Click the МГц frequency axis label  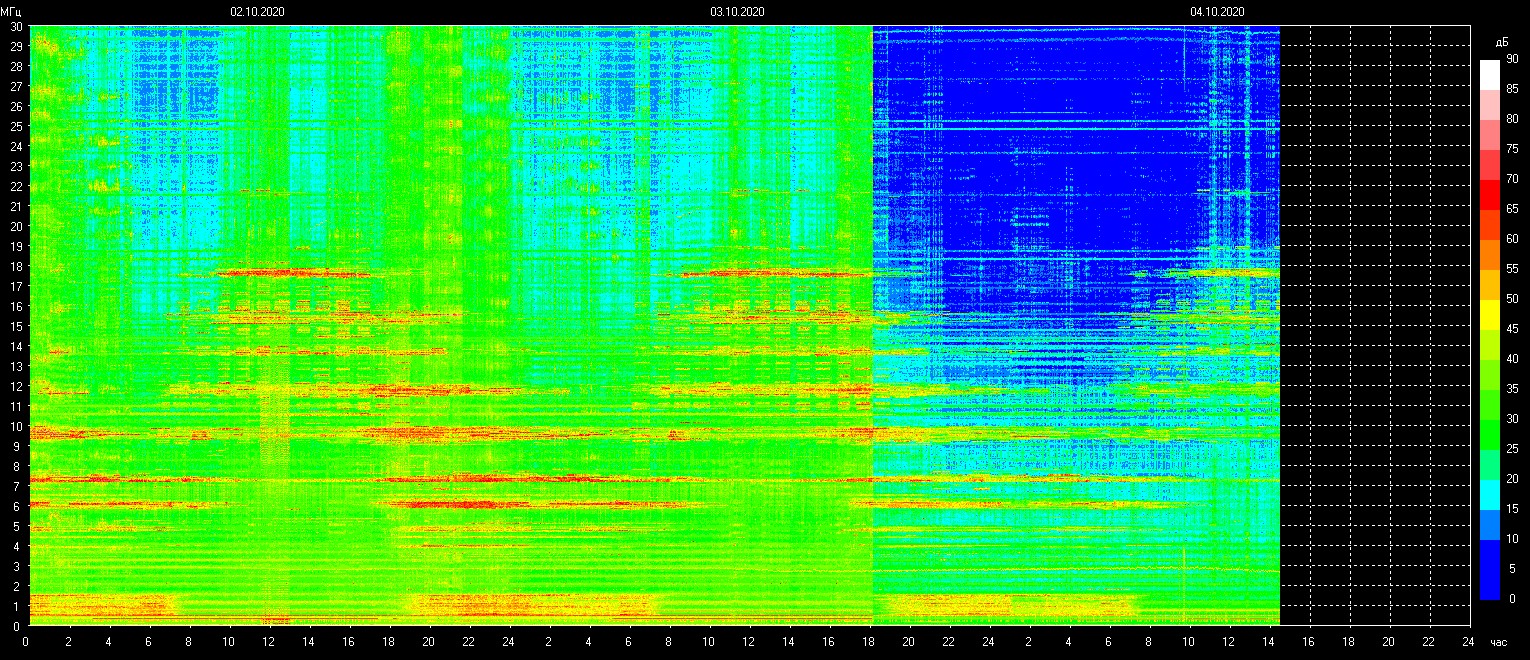pyautogui.click(x=11, y=12)
